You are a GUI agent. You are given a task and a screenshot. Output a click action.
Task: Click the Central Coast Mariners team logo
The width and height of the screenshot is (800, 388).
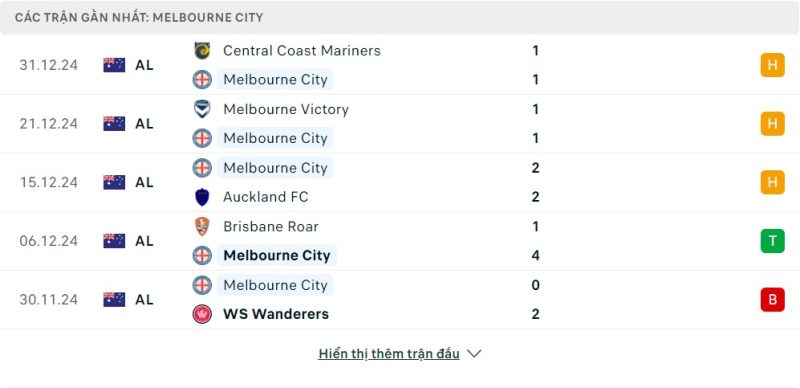202,51
